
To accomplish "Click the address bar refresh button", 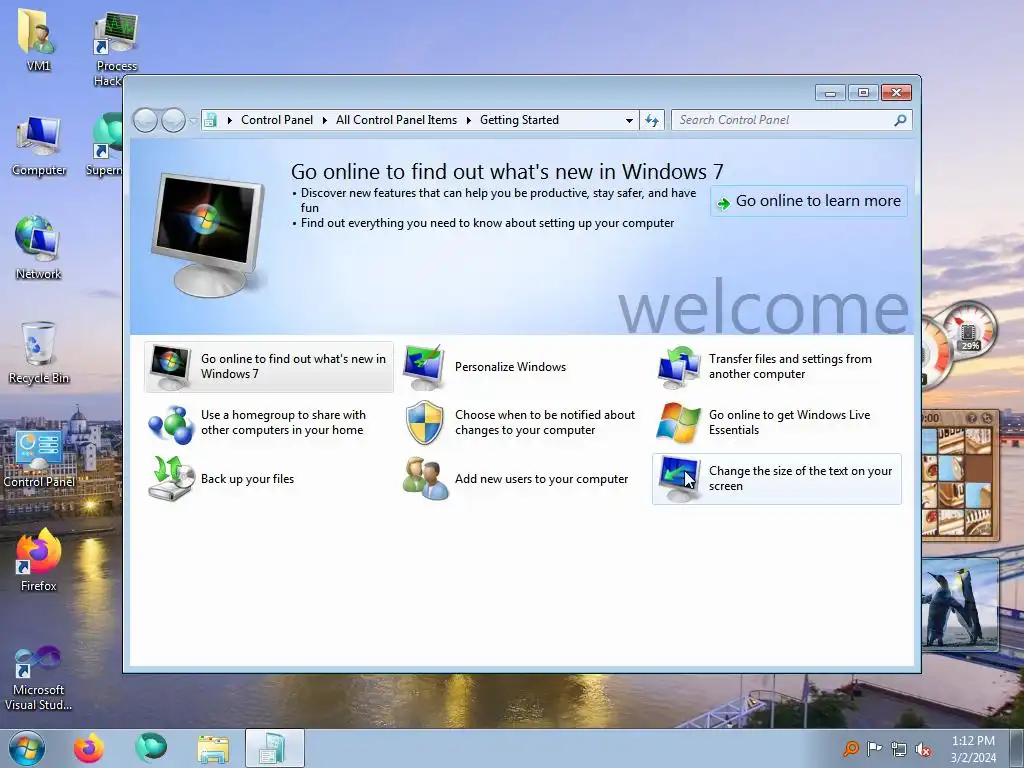I will [x=652, y=120].
